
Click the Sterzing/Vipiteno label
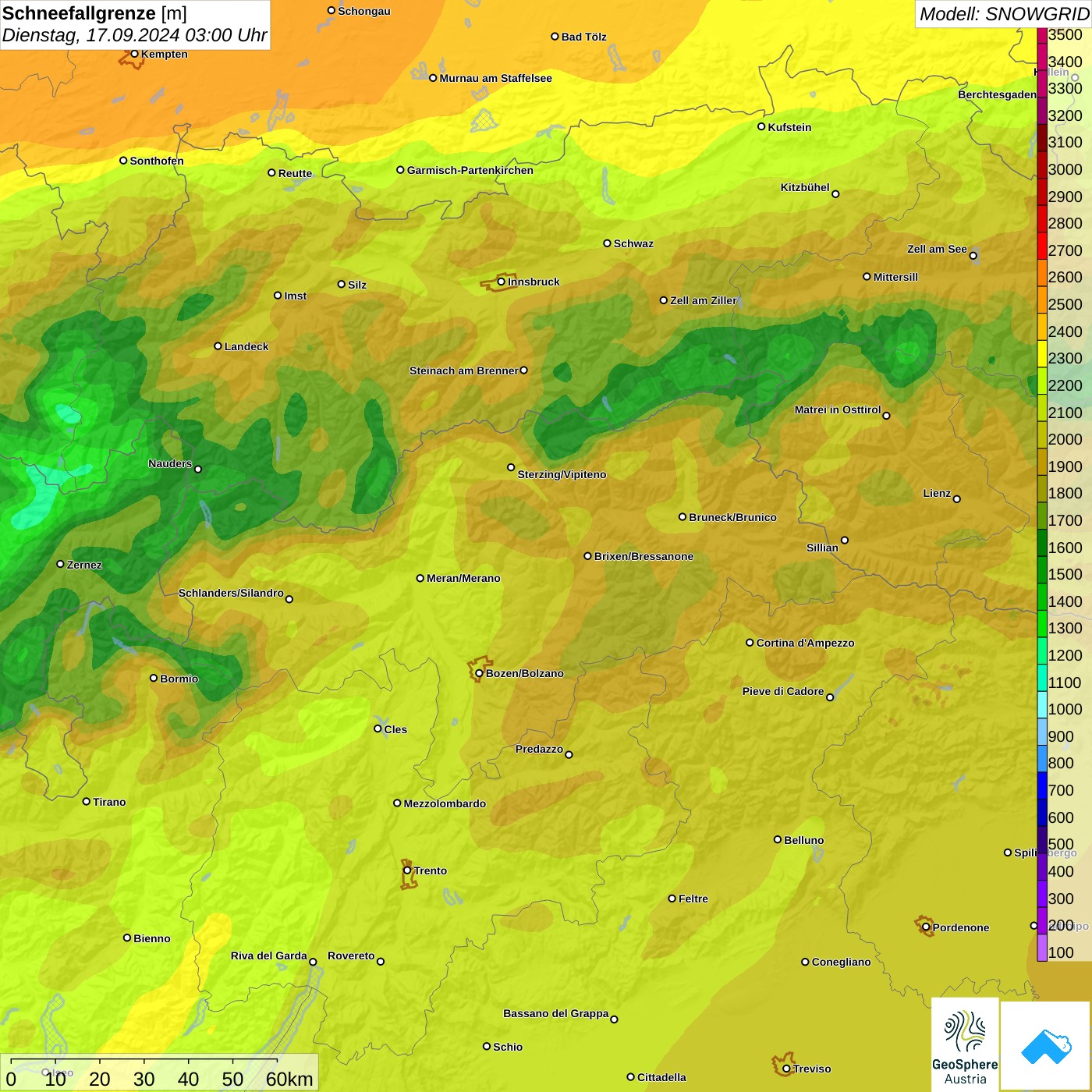[562, 474]
